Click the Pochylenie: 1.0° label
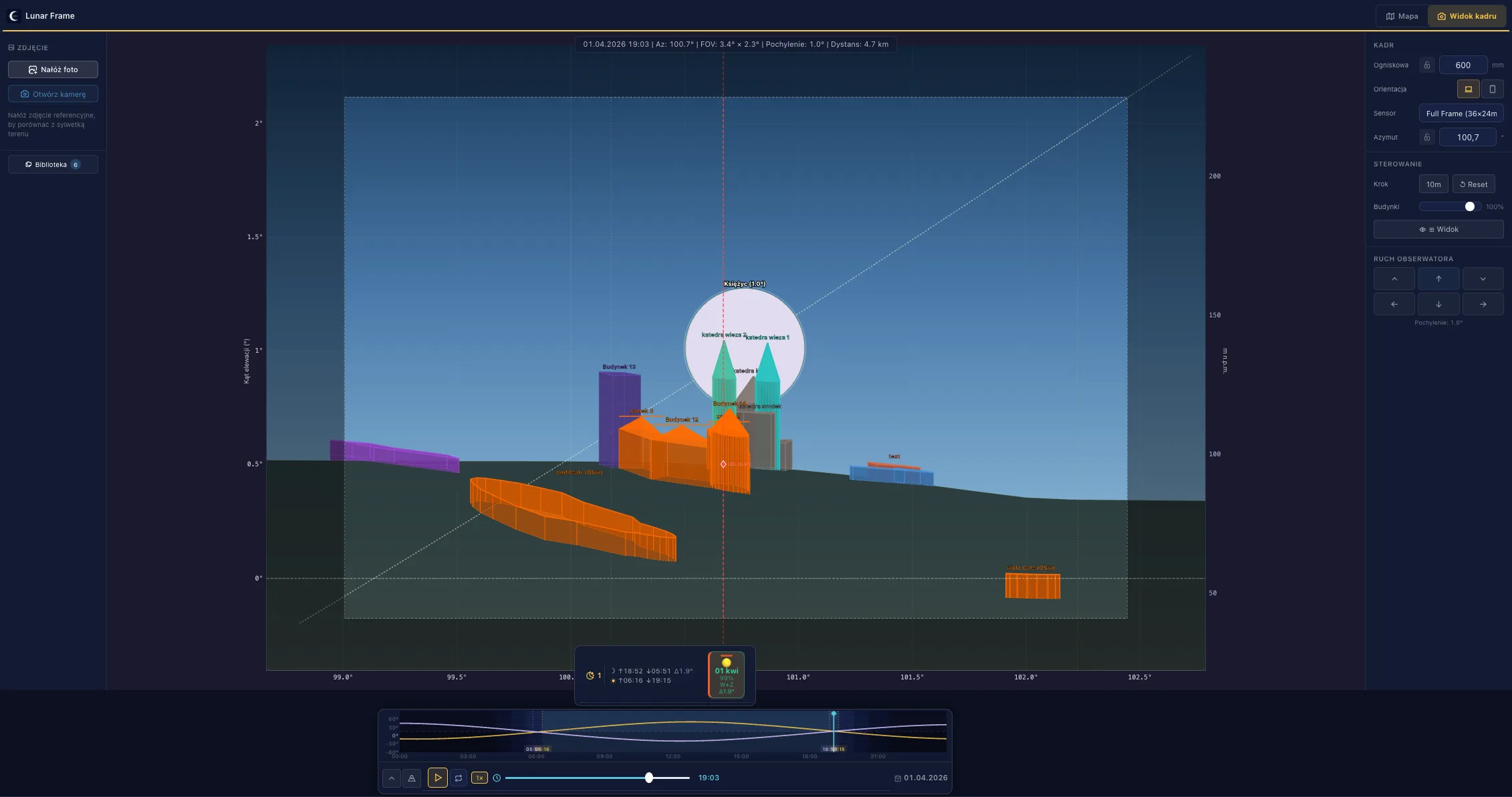The image size is (1512, 797). 1438,323
